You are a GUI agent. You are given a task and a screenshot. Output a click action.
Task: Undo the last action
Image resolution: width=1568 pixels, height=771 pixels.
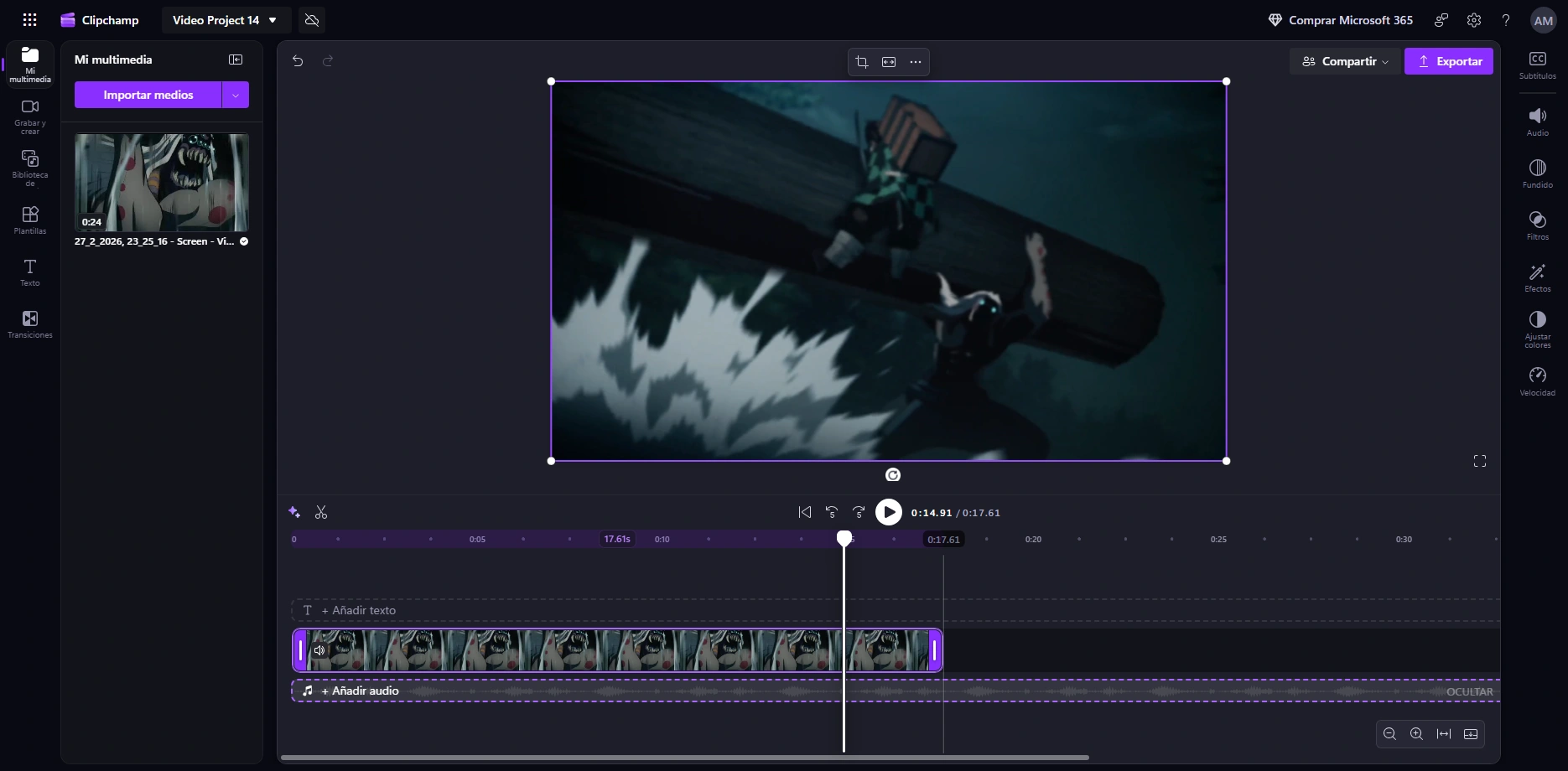pyautogui.click(x=298, y=60)
